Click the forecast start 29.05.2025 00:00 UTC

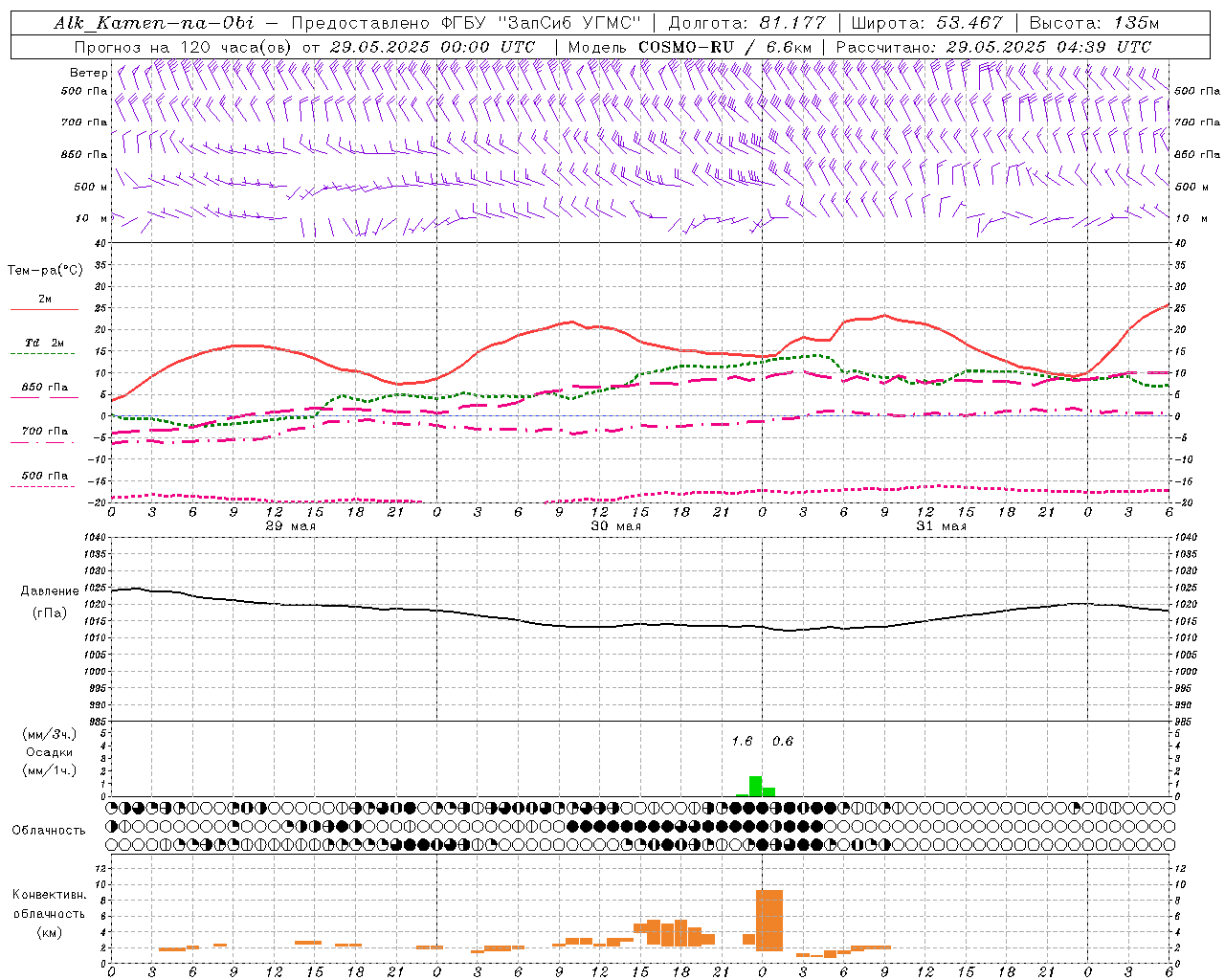coord(432,47)
